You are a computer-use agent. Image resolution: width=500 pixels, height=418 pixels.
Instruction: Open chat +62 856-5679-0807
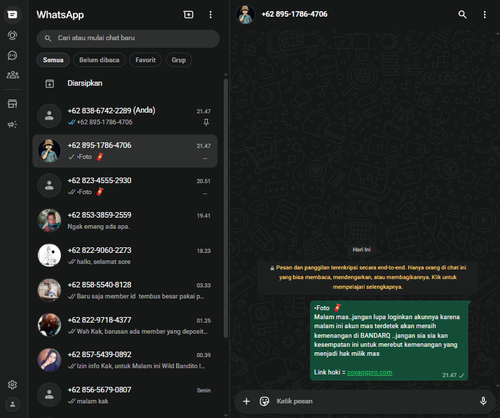pos(125,395)
